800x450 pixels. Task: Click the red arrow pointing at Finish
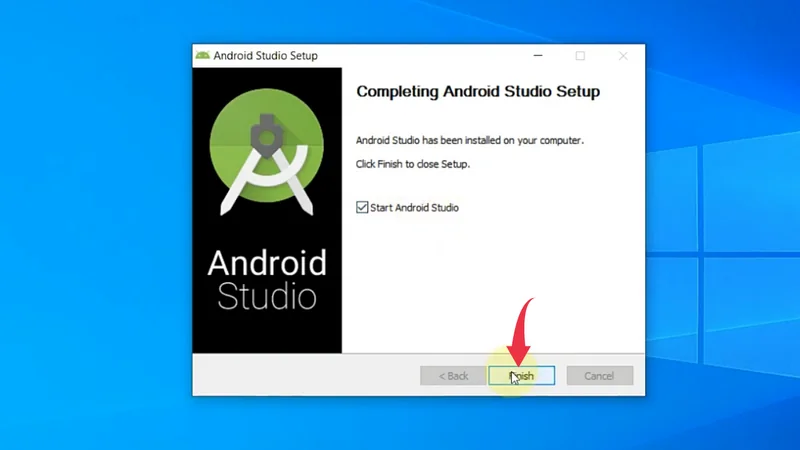tap(520, 330)
